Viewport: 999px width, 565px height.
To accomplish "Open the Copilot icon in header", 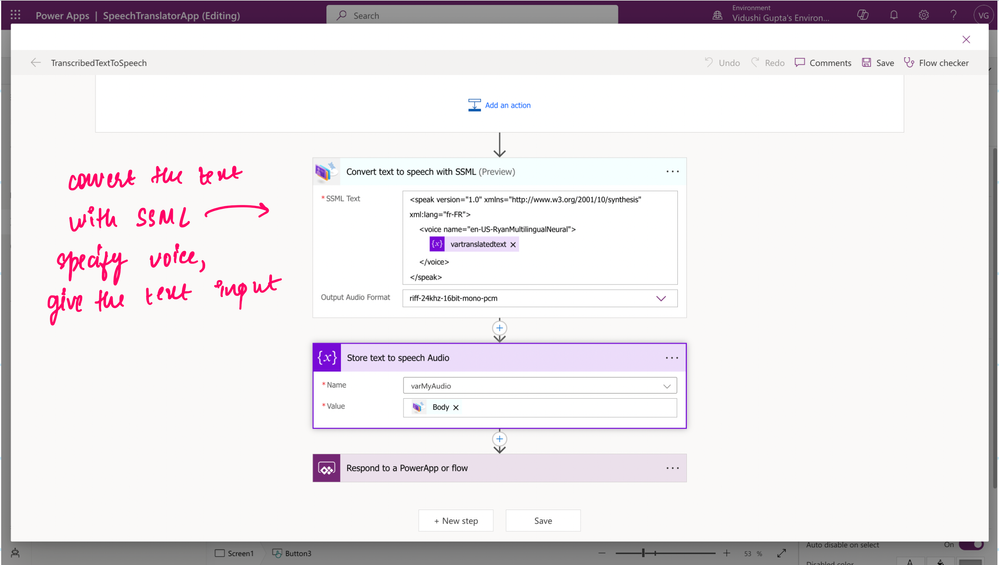I will pos(863,15).
